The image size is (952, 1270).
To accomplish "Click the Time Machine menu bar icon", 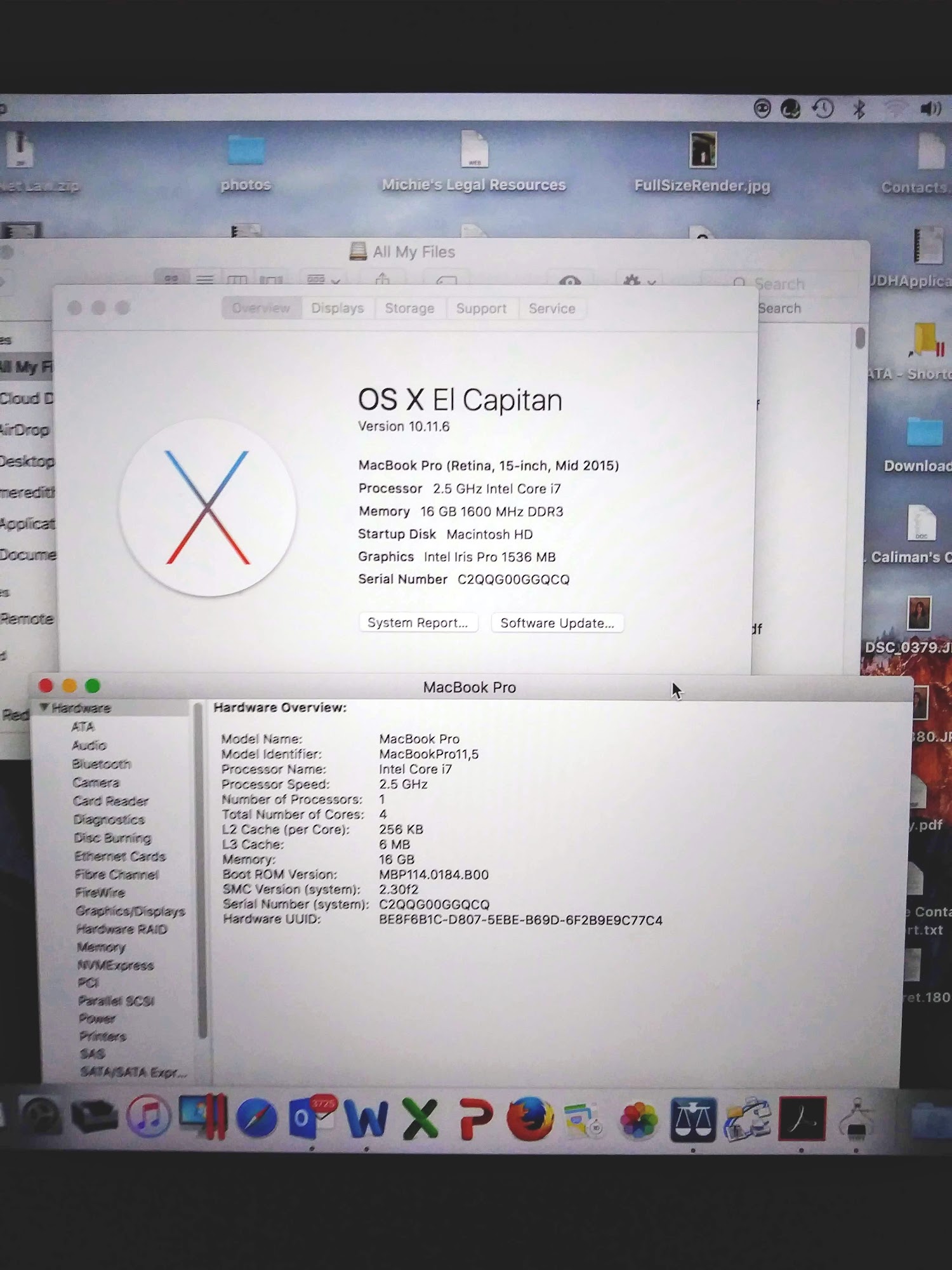I will coord(823,109).
